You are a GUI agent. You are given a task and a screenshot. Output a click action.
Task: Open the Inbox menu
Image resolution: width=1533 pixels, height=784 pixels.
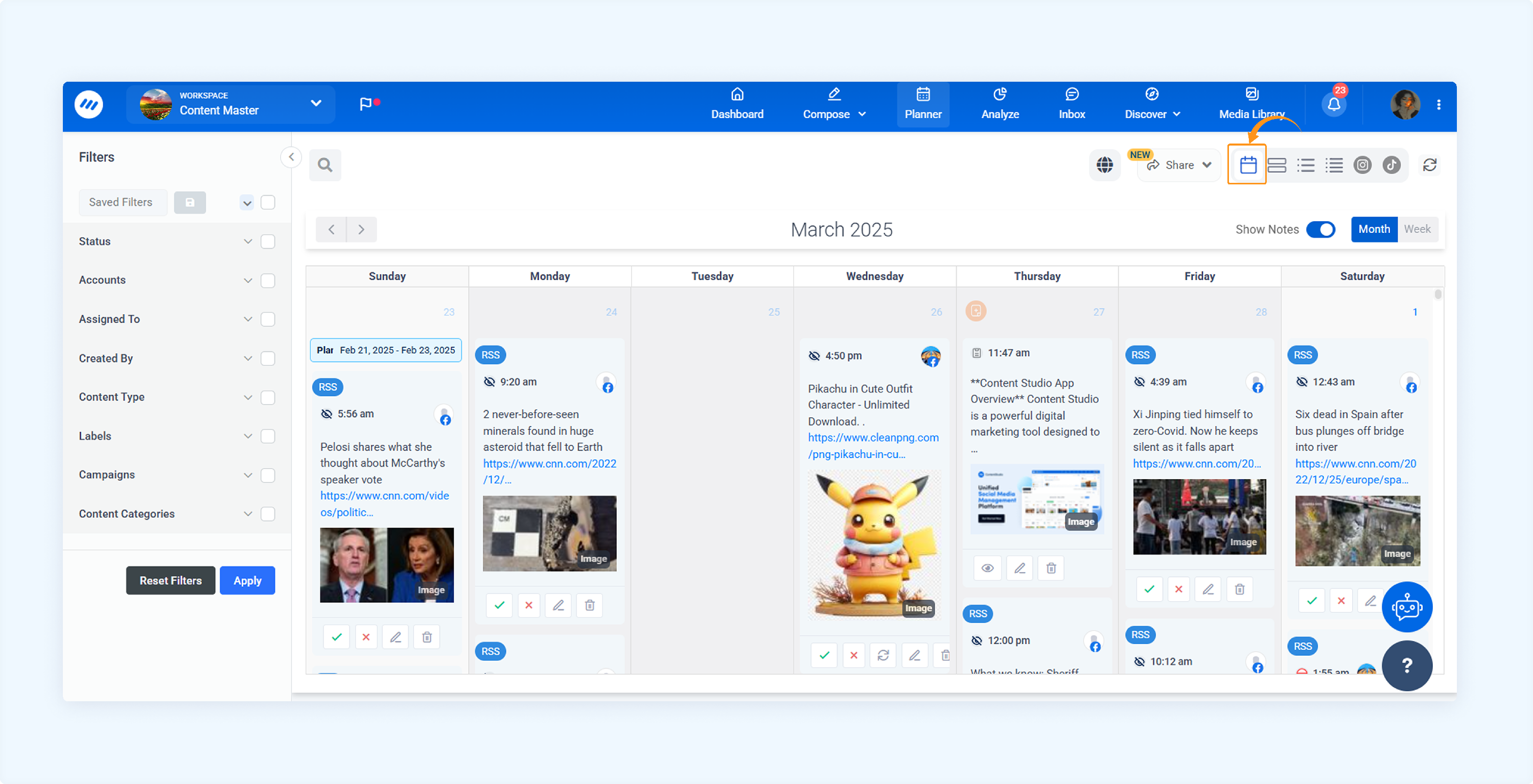coord(1072,105)
